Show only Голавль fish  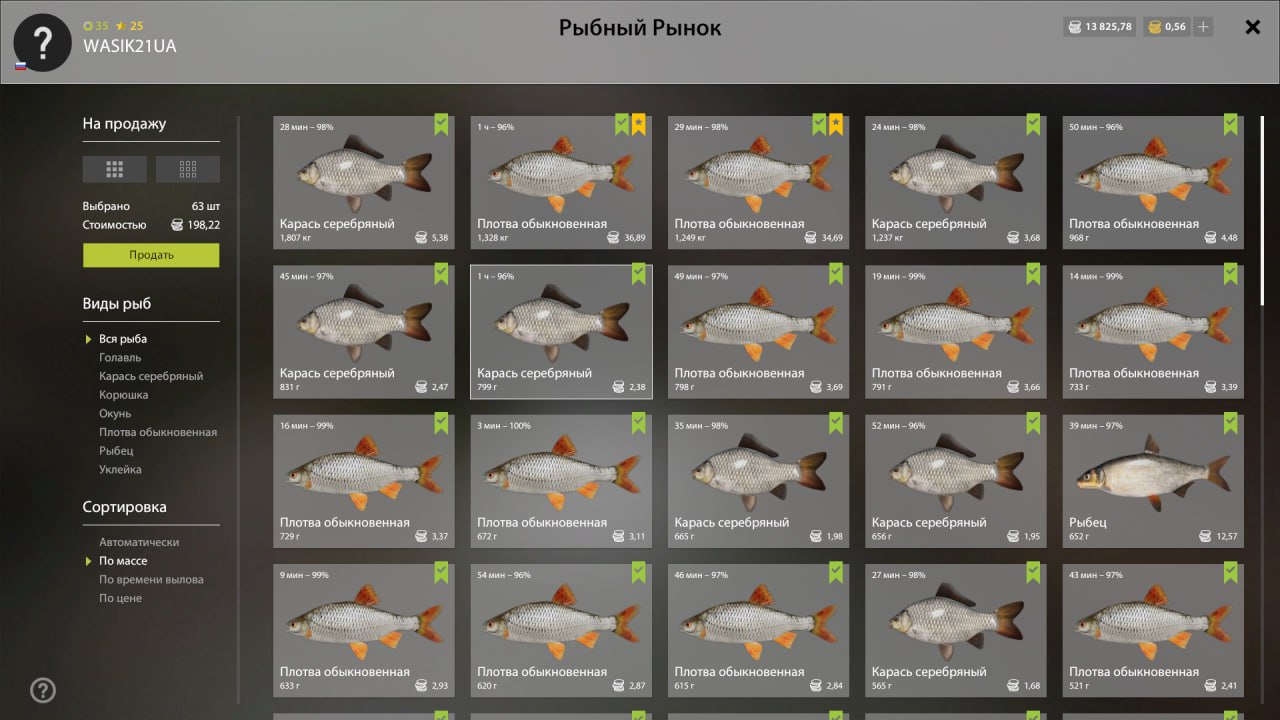(x=120, y=357)
